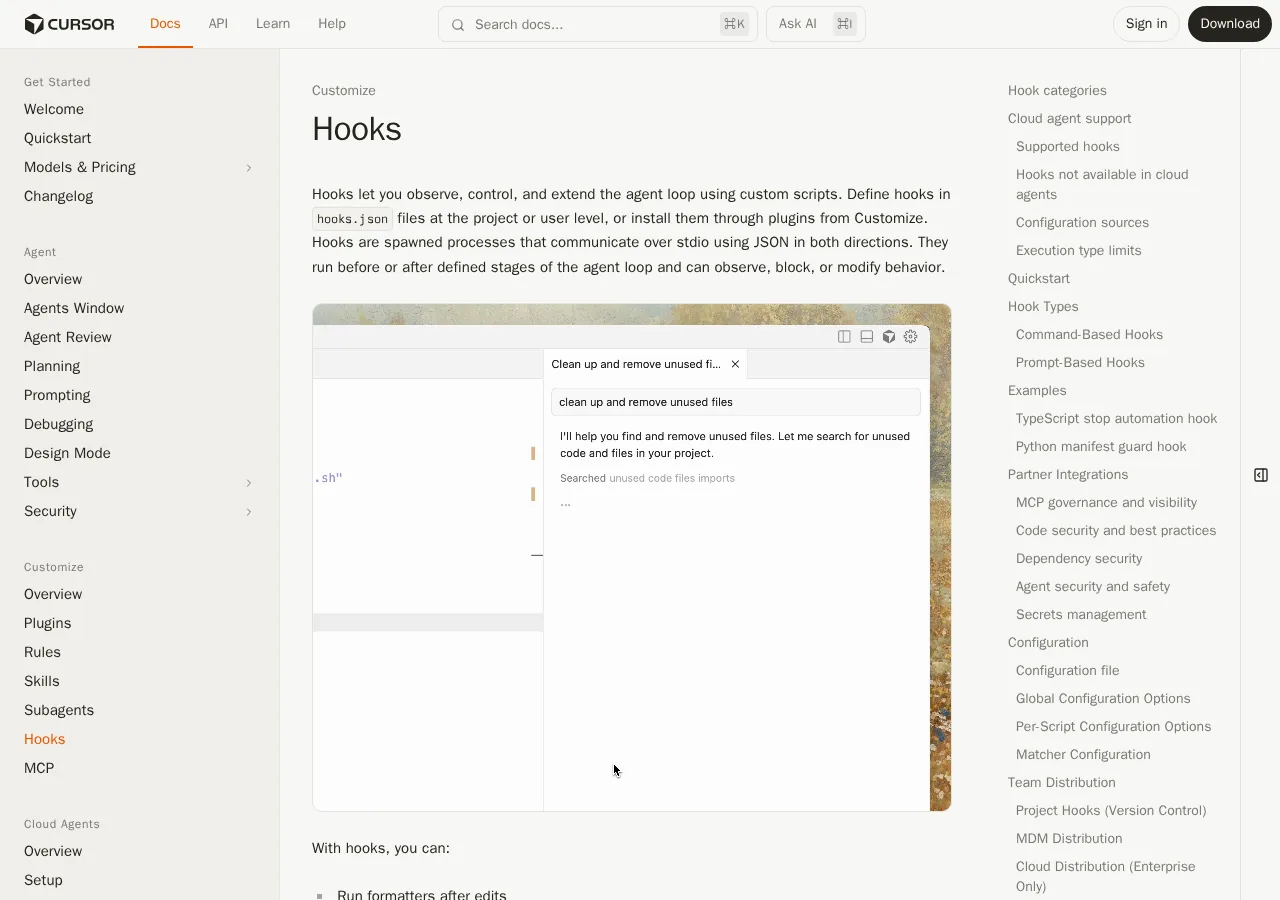Image resolution: width=1280 pixels, height=900 pixels.
Task: Toggle the right sidebar panel icon
Action: coord(1261,475)
